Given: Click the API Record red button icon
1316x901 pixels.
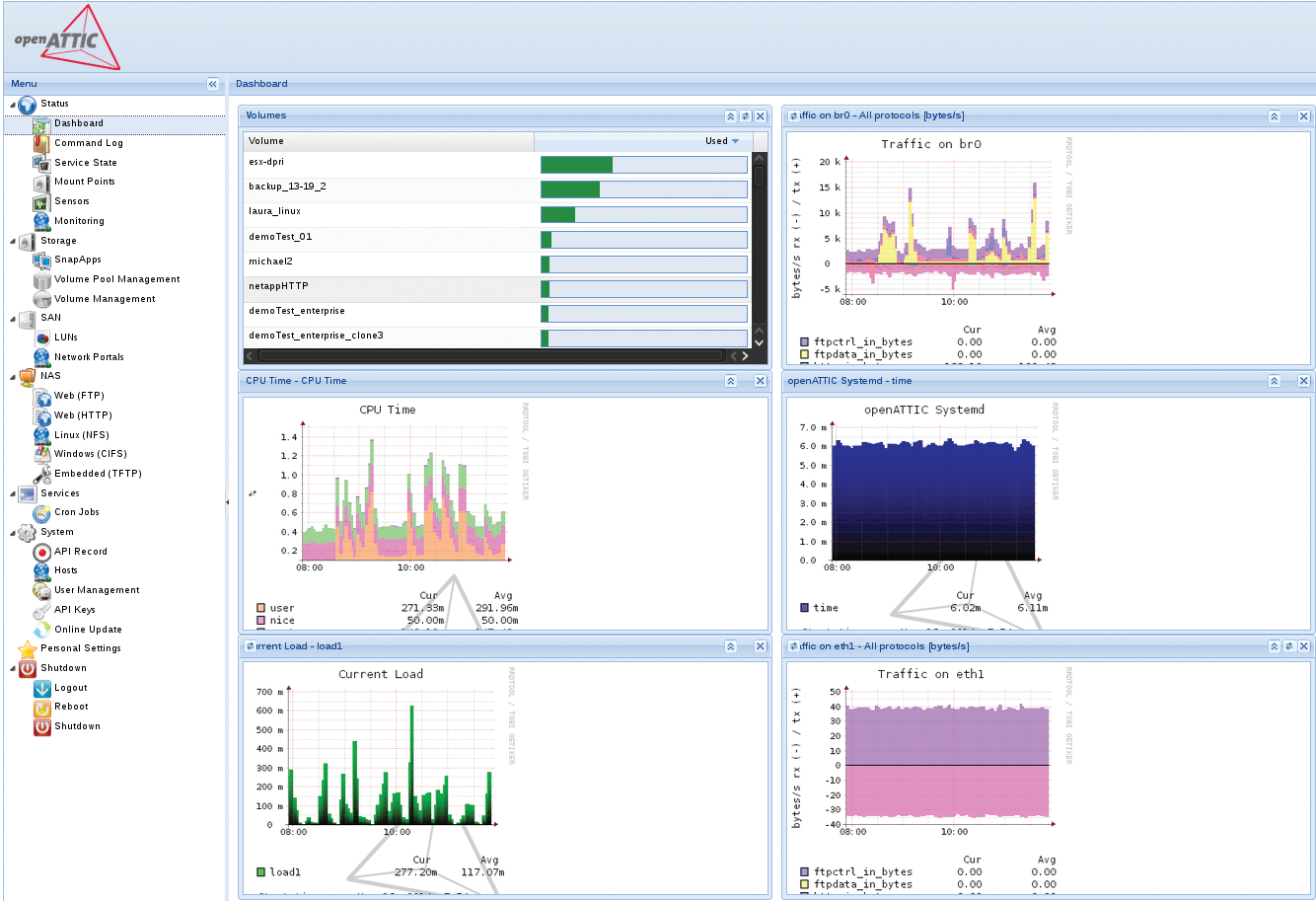Looking at the screenshot, I should [x=41, y=552].
